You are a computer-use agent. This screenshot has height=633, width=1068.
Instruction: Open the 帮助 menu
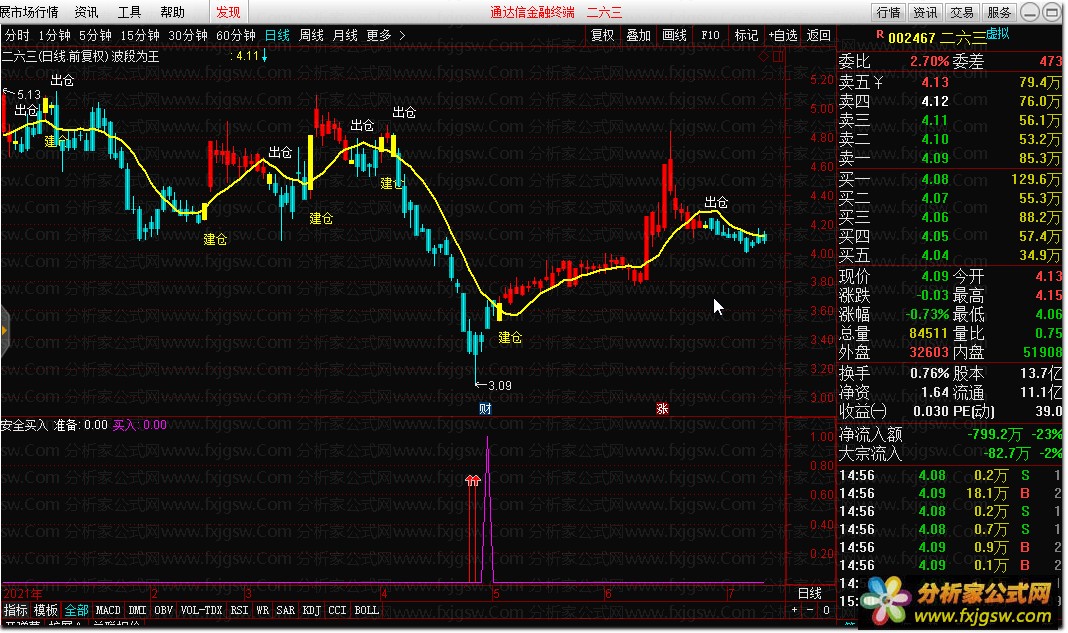[172, 12]
